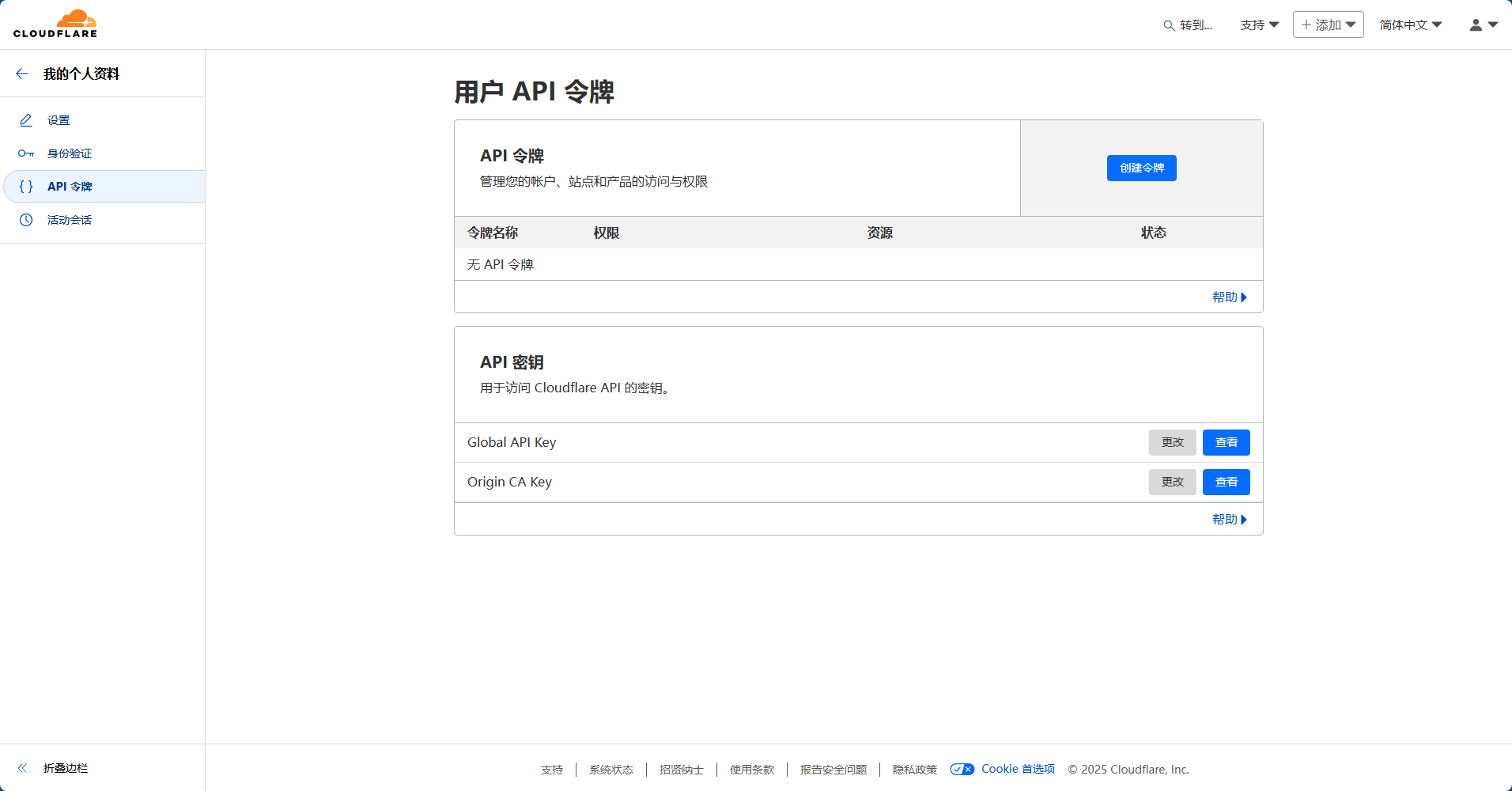Click the Origin CA Key label
This screenshot has width=1512, height=791.
(x=509, y=482)
